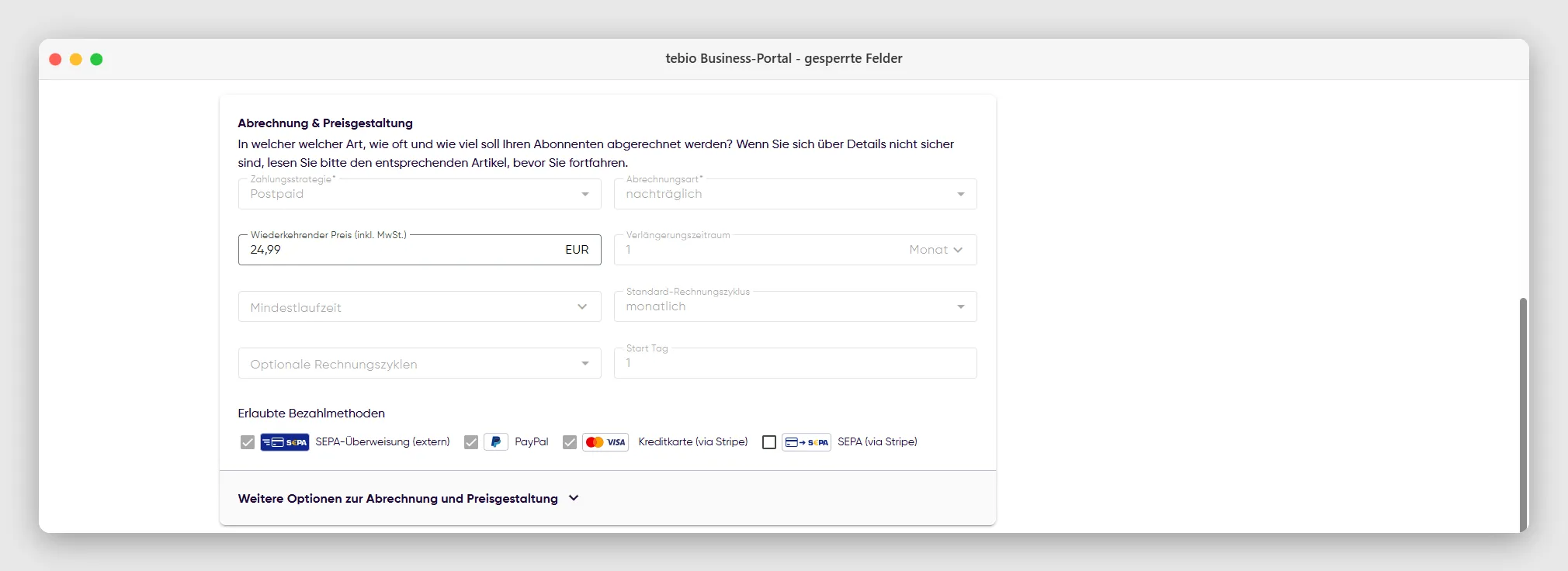
Task: Click the EUR currency suffix
Action: 577,250
